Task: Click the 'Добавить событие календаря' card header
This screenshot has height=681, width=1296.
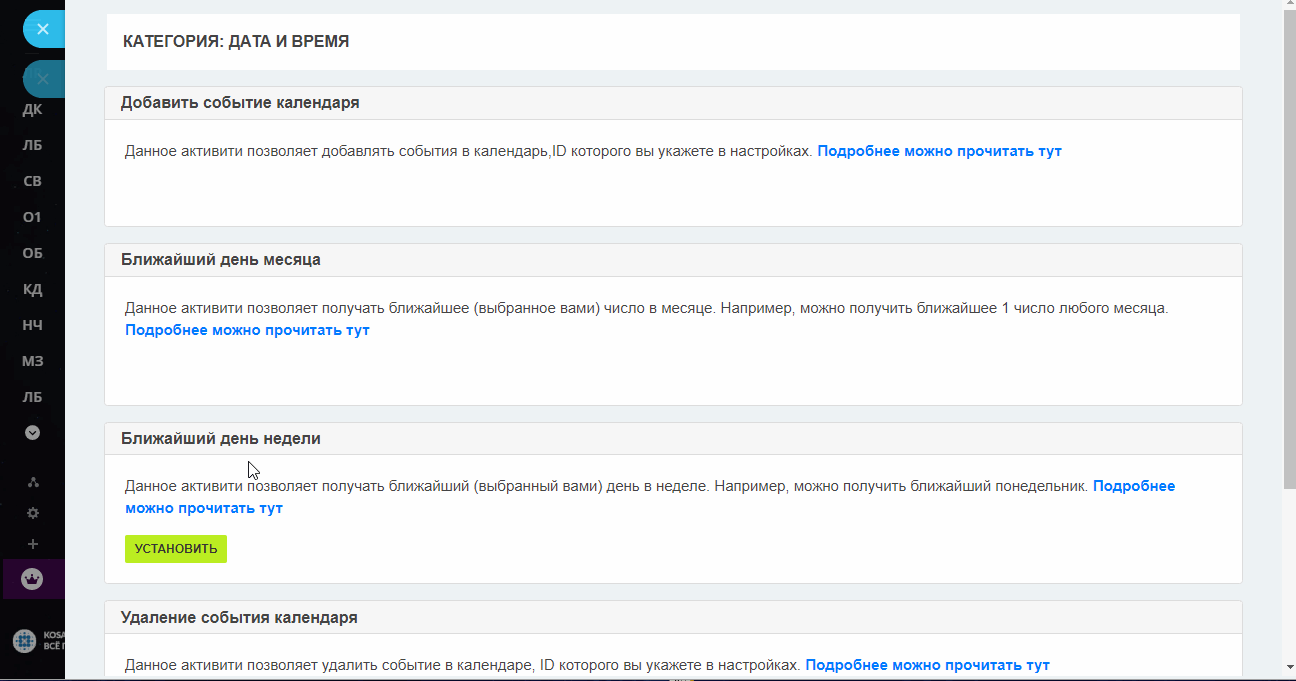Action: (x=673, y=103)
